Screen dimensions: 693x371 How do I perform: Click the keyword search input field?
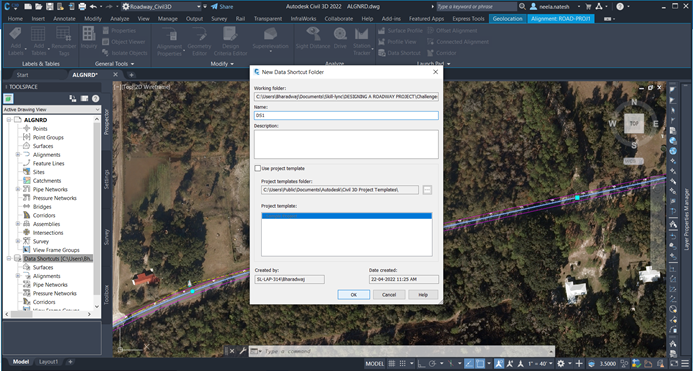click(x=476, y=7)
